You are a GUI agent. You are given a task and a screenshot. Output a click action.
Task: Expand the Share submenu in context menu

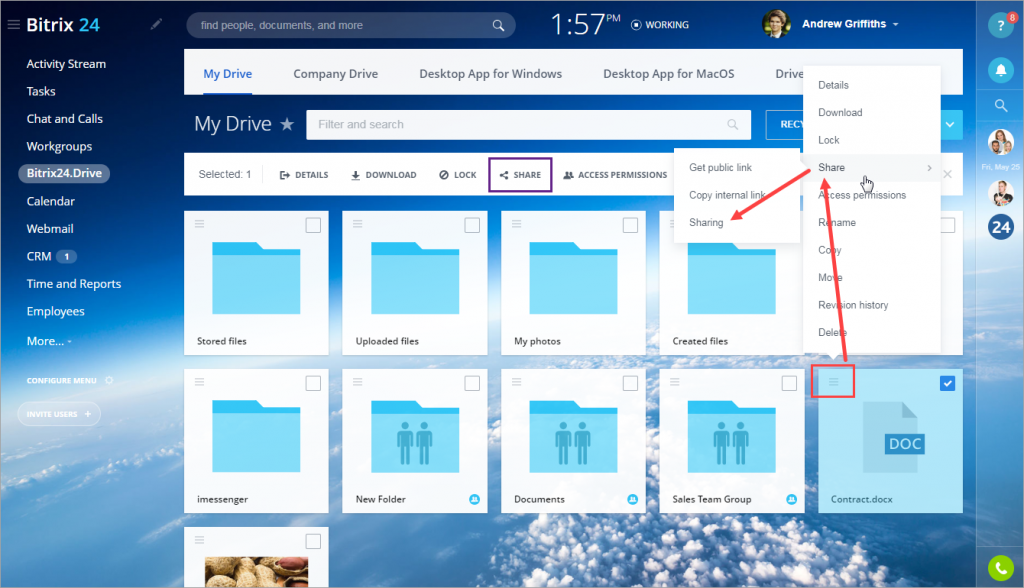[x=872, y=168]
